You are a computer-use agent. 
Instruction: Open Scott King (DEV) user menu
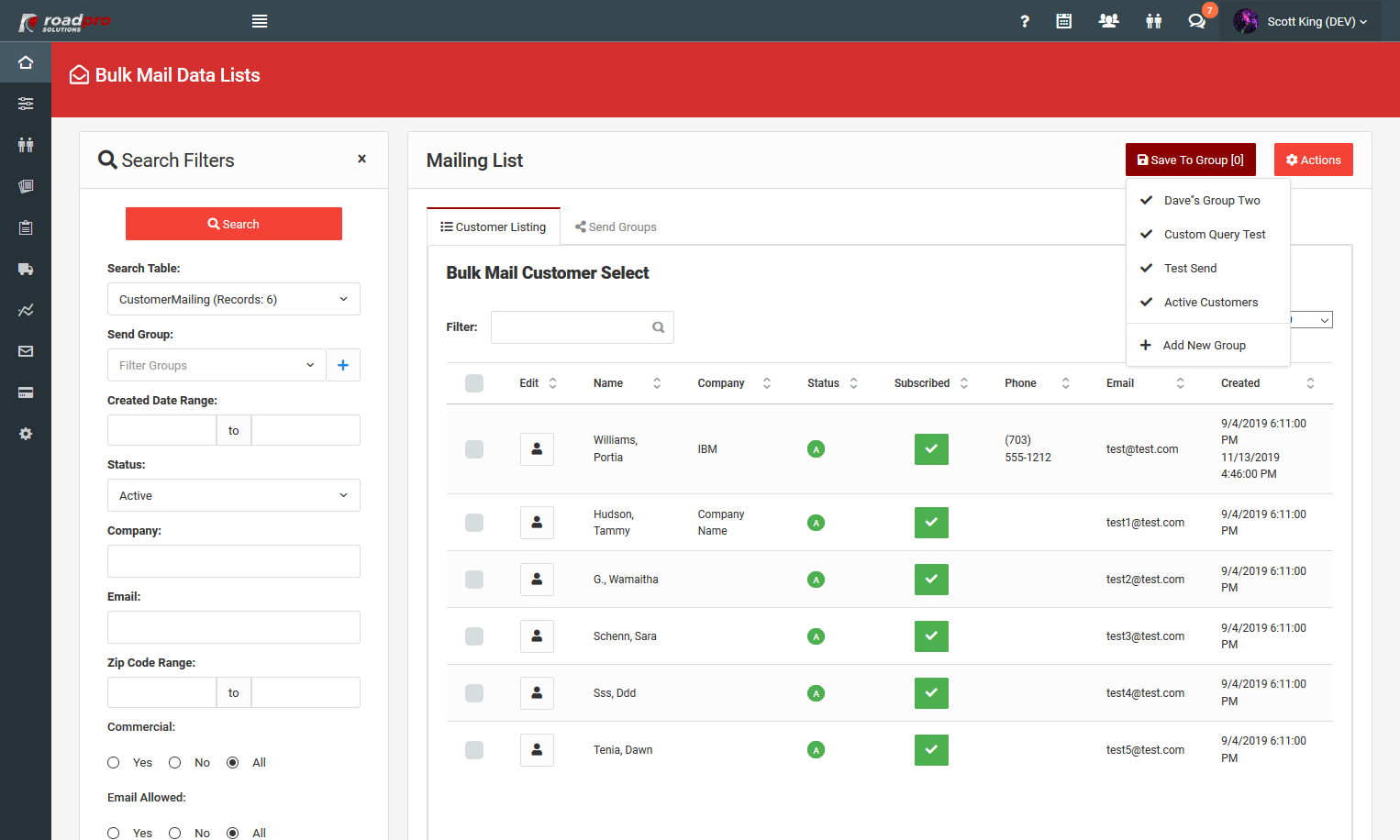click(1301, 21)
